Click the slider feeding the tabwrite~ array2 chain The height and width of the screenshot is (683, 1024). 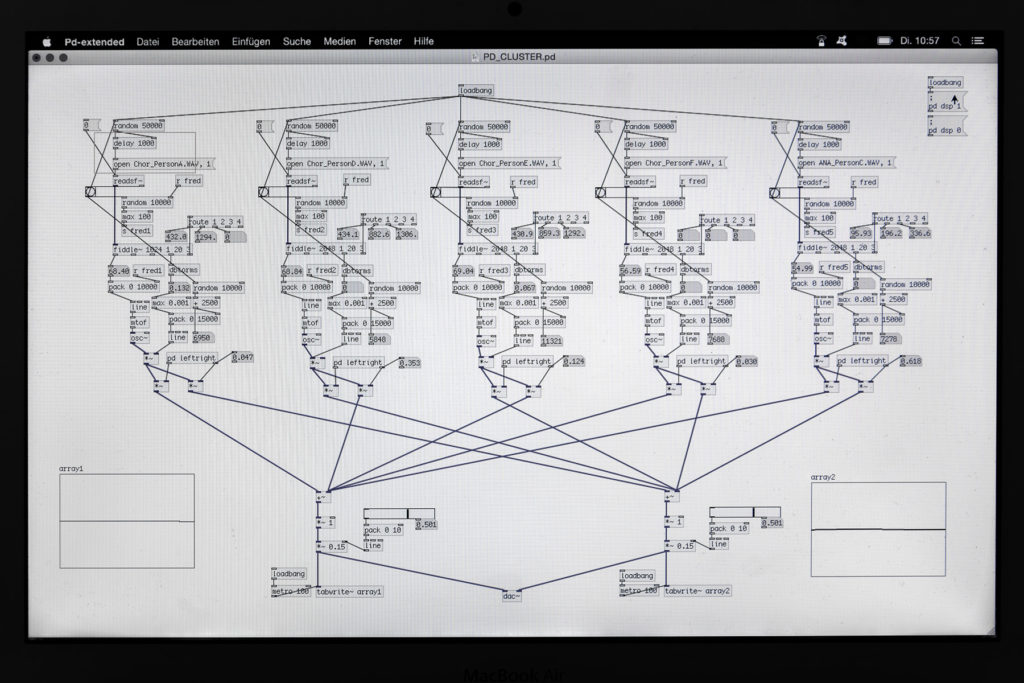pyautogui.click(x=745, y=513)
